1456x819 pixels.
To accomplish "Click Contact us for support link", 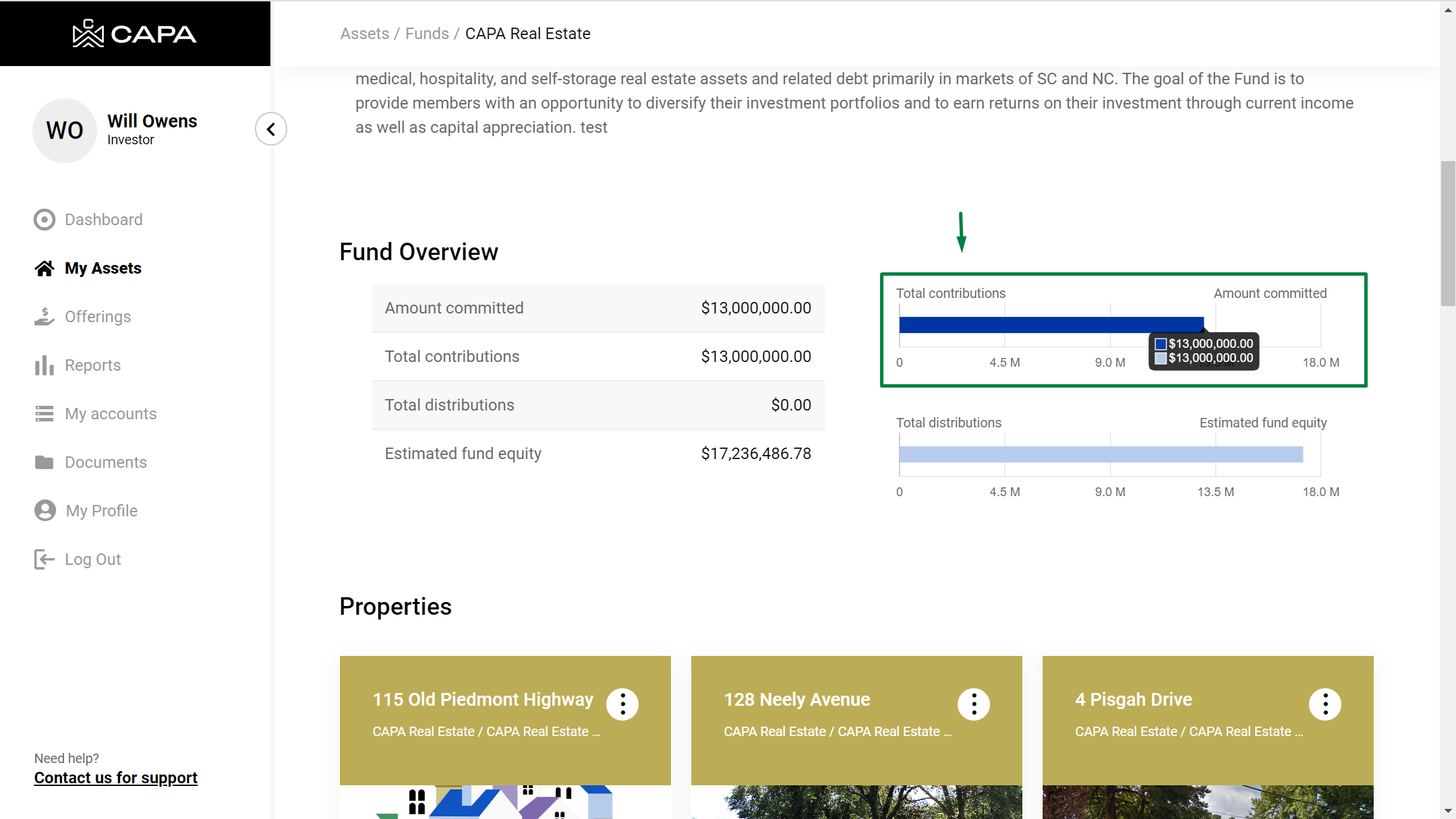I will point(116,778).
